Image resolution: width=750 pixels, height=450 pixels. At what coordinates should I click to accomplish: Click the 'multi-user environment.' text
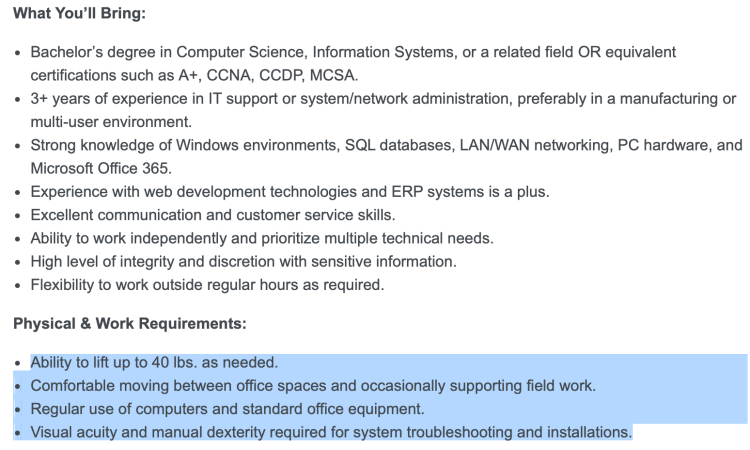click(x=111, y=121)
